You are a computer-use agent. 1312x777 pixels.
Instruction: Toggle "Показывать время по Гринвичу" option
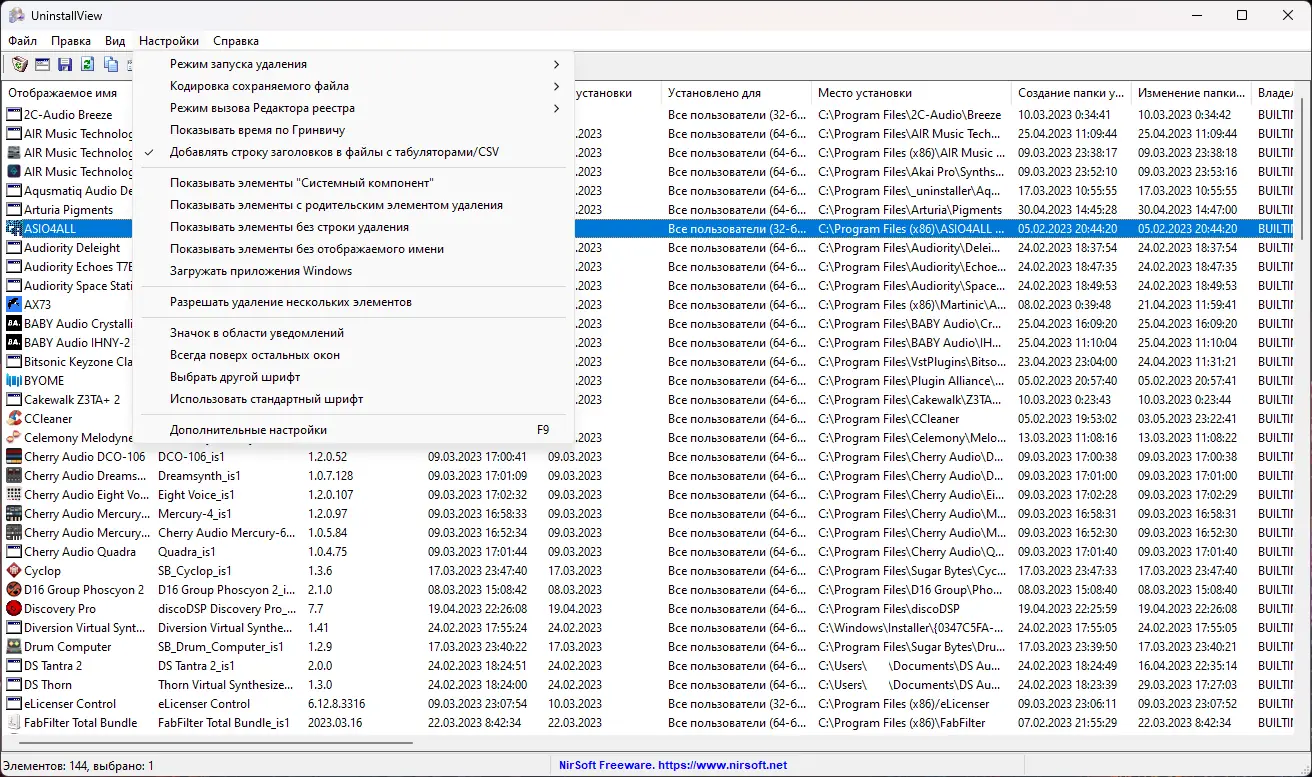tap(354, 130)
